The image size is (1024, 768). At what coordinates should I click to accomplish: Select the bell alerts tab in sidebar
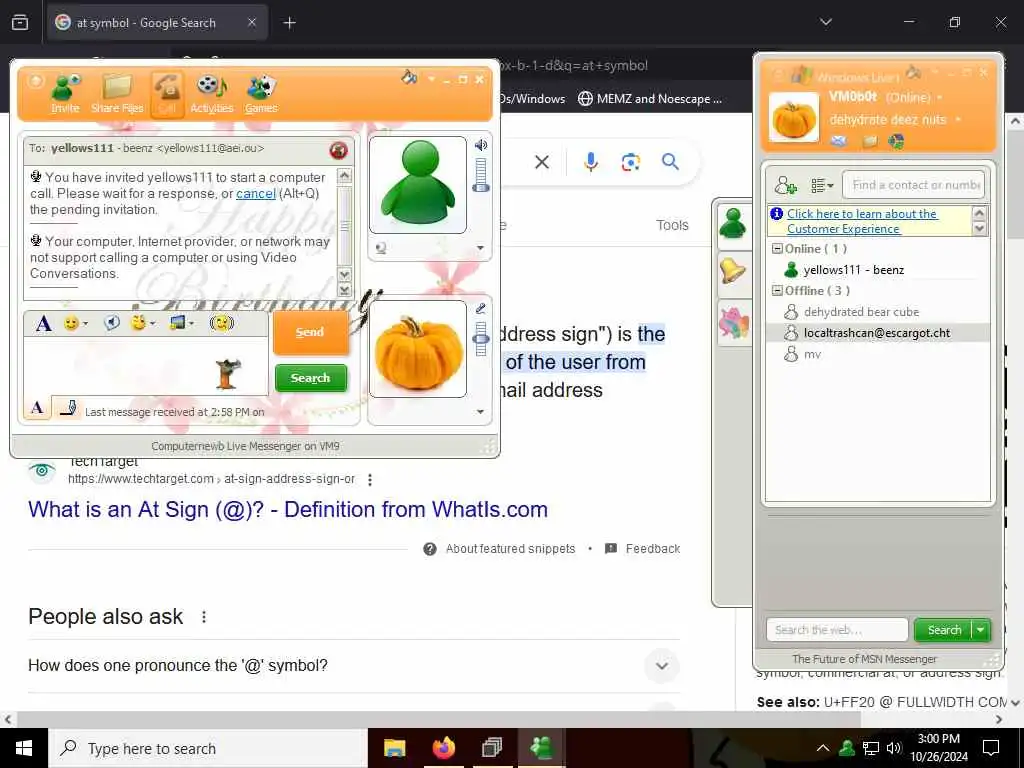click(x=733, y=270)
